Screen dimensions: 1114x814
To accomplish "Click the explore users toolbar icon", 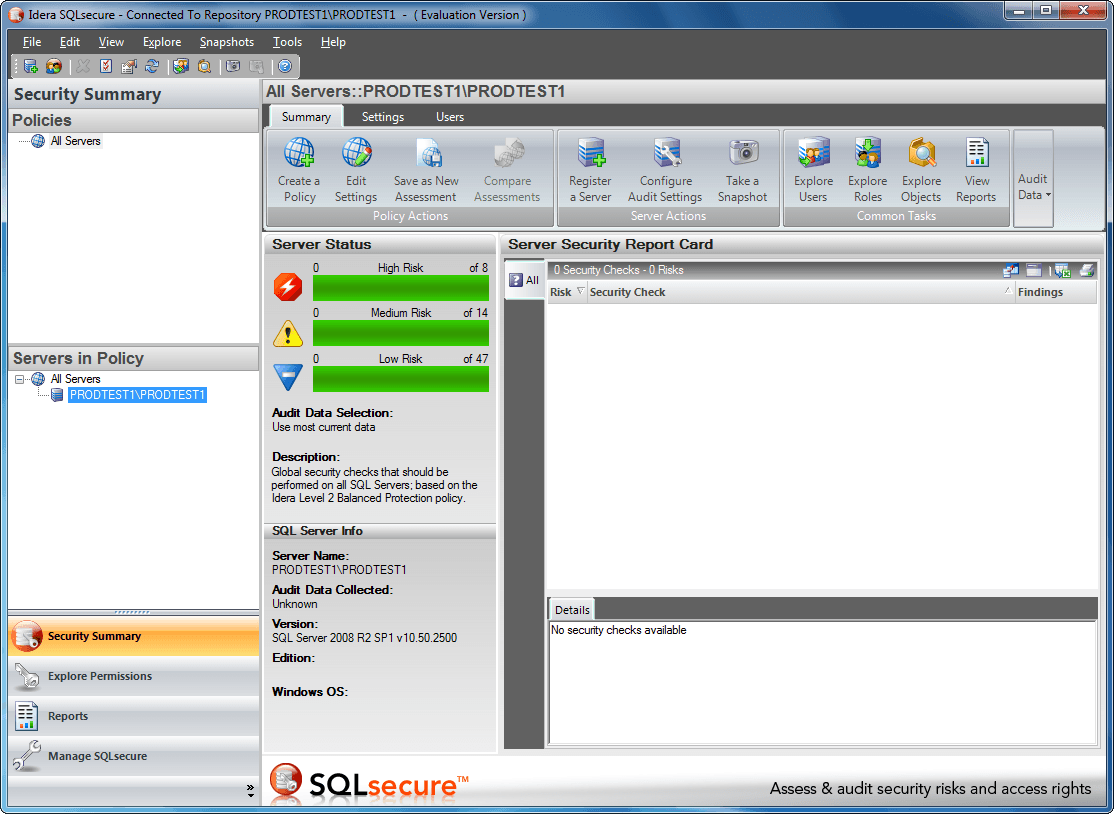I will point(181,67).
